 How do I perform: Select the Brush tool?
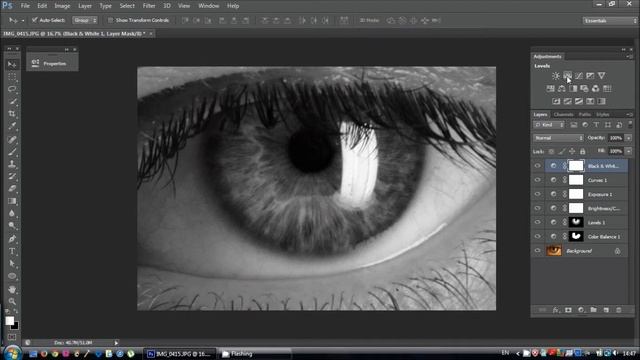[x=12, y=152]
